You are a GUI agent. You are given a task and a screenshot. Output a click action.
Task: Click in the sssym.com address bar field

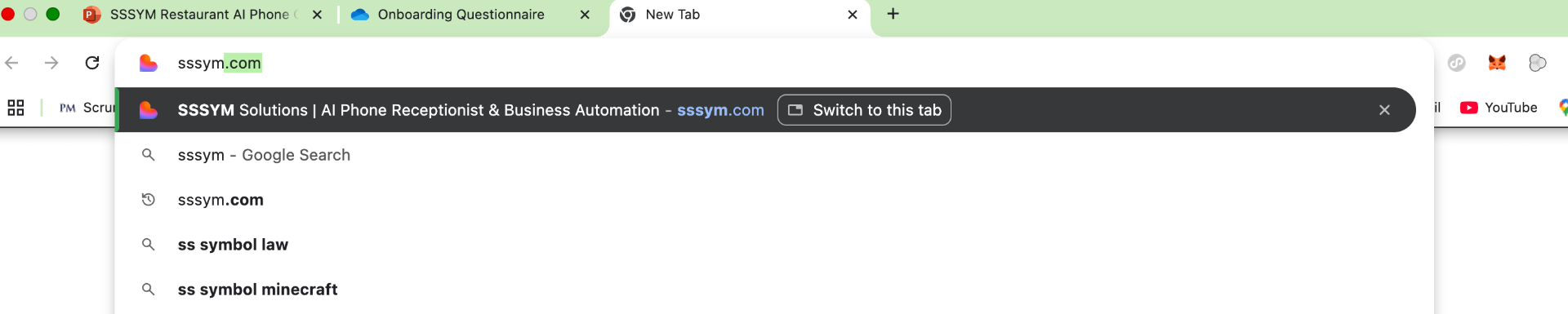[x=774, y=63]
